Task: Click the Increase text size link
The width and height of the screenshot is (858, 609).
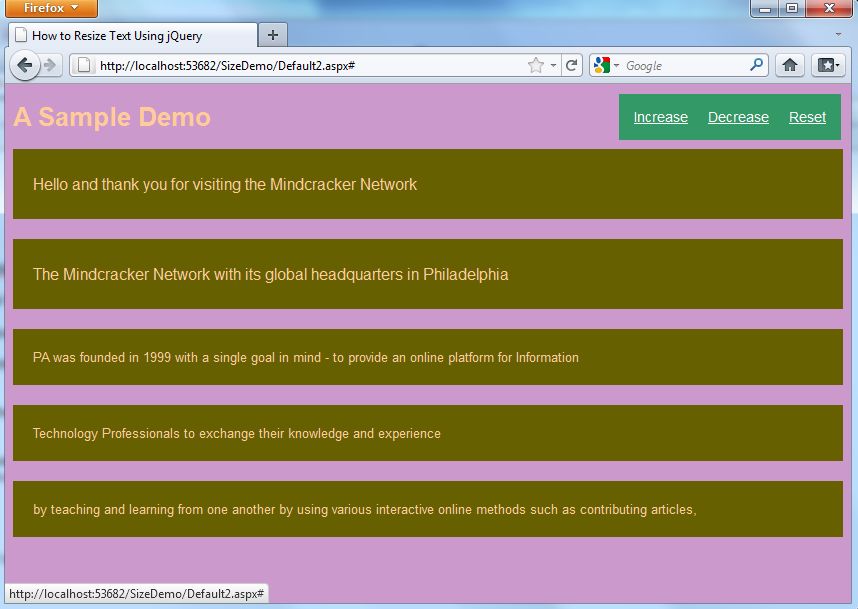Action: tap(660, 117)
